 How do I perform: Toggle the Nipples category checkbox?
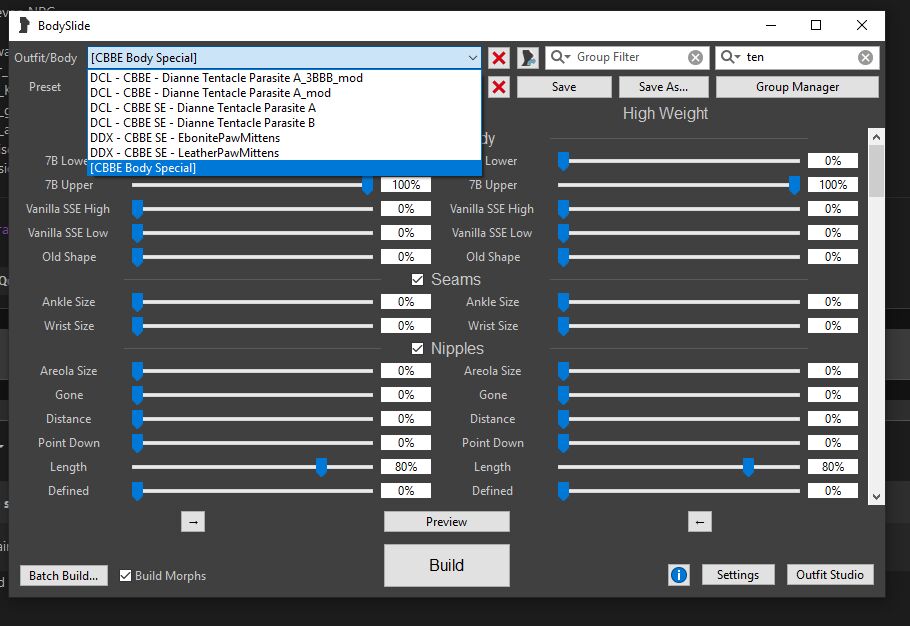click(417, 348)
